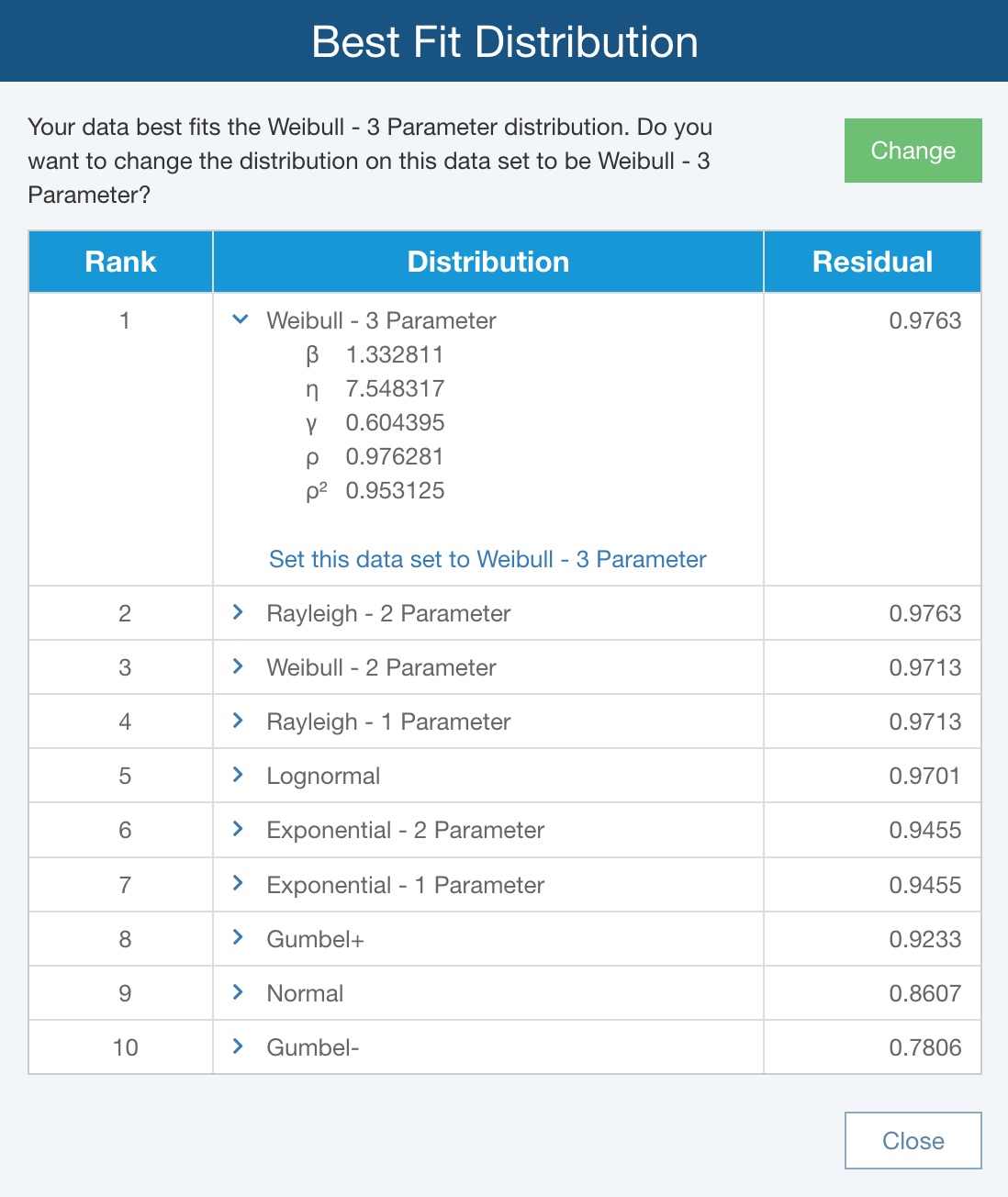Image resolution: width=1008 pixels, height=1197 pixels.
Task: Expand the Gumbel+ distribution row
Action: click(238, 938)
